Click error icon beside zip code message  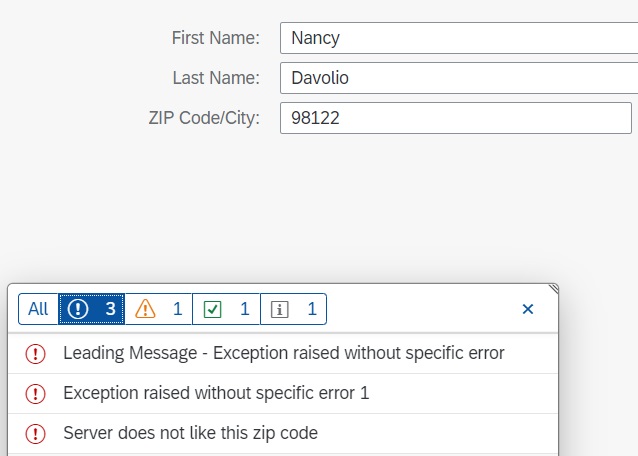(35, 433)
